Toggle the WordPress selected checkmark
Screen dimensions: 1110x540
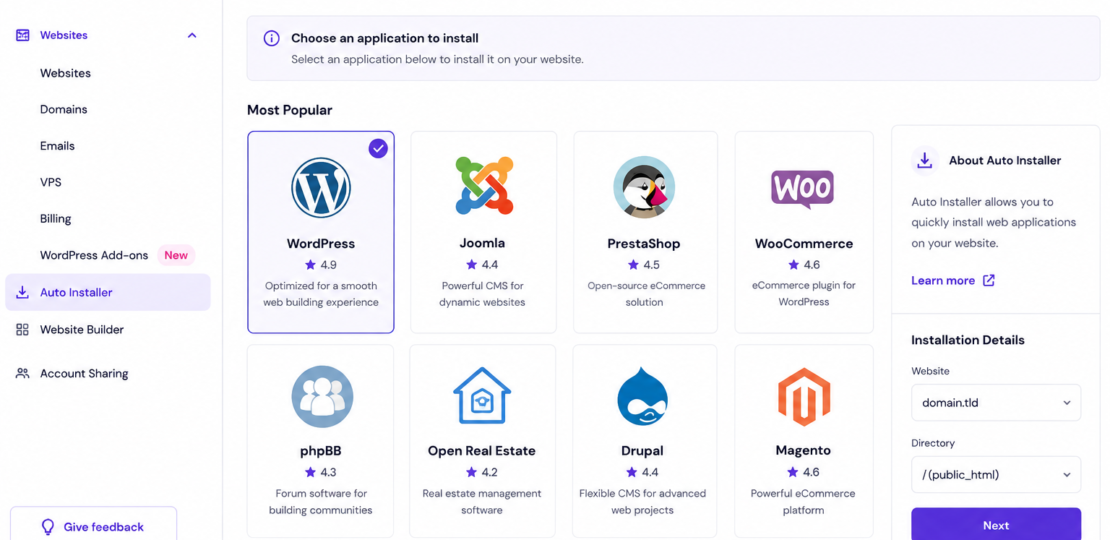[378, 148]
